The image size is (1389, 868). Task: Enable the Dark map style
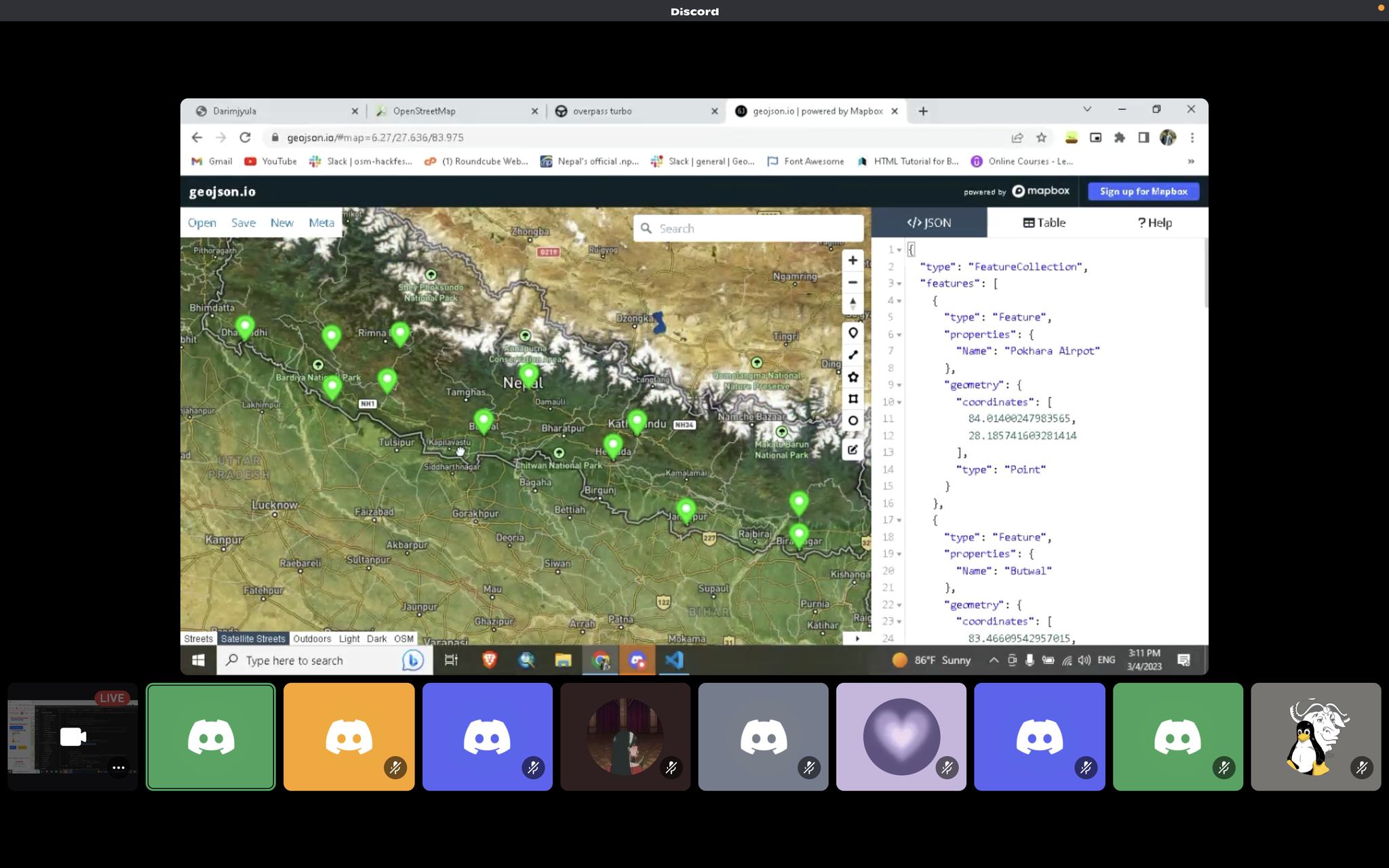click(x=376, y=639)
